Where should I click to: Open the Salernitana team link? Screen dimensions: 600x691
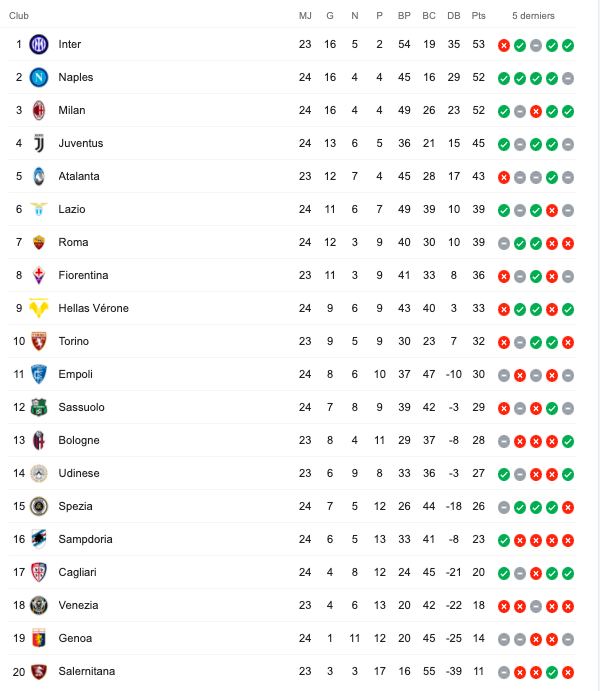point(87,671)
